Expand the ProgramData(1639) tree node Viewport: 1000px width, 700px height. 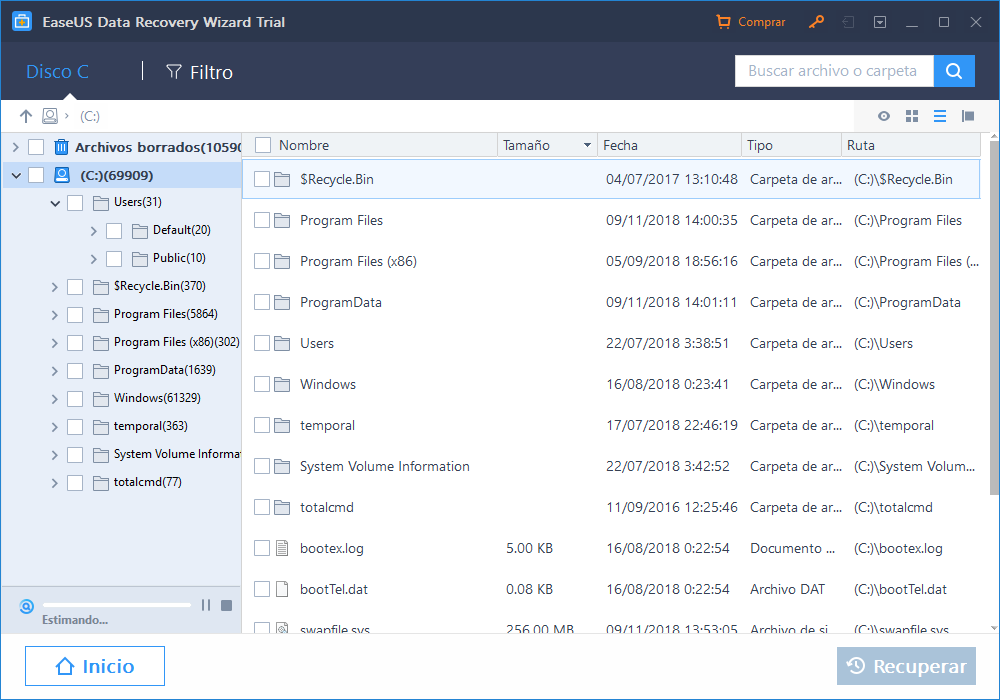(x=55, y=371)
